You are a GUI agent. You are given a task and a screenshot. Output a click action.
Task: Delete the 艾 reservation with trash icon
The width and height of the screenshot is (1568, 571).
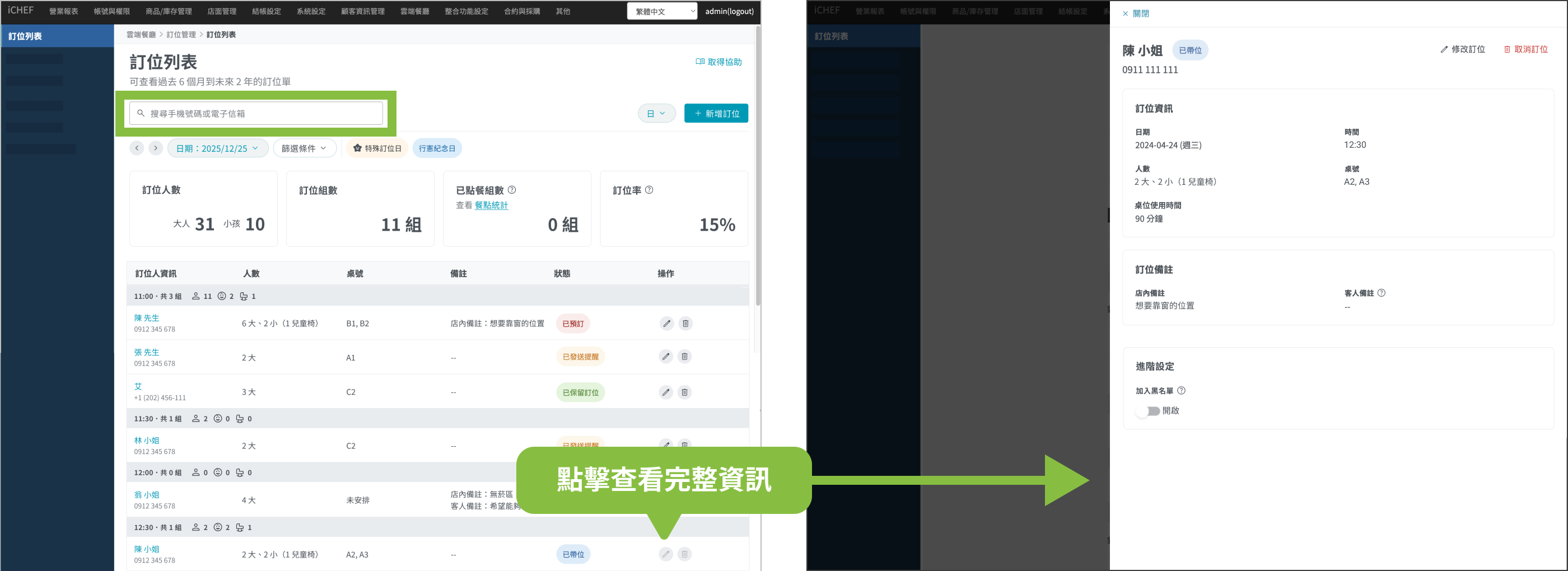point(685,392)
